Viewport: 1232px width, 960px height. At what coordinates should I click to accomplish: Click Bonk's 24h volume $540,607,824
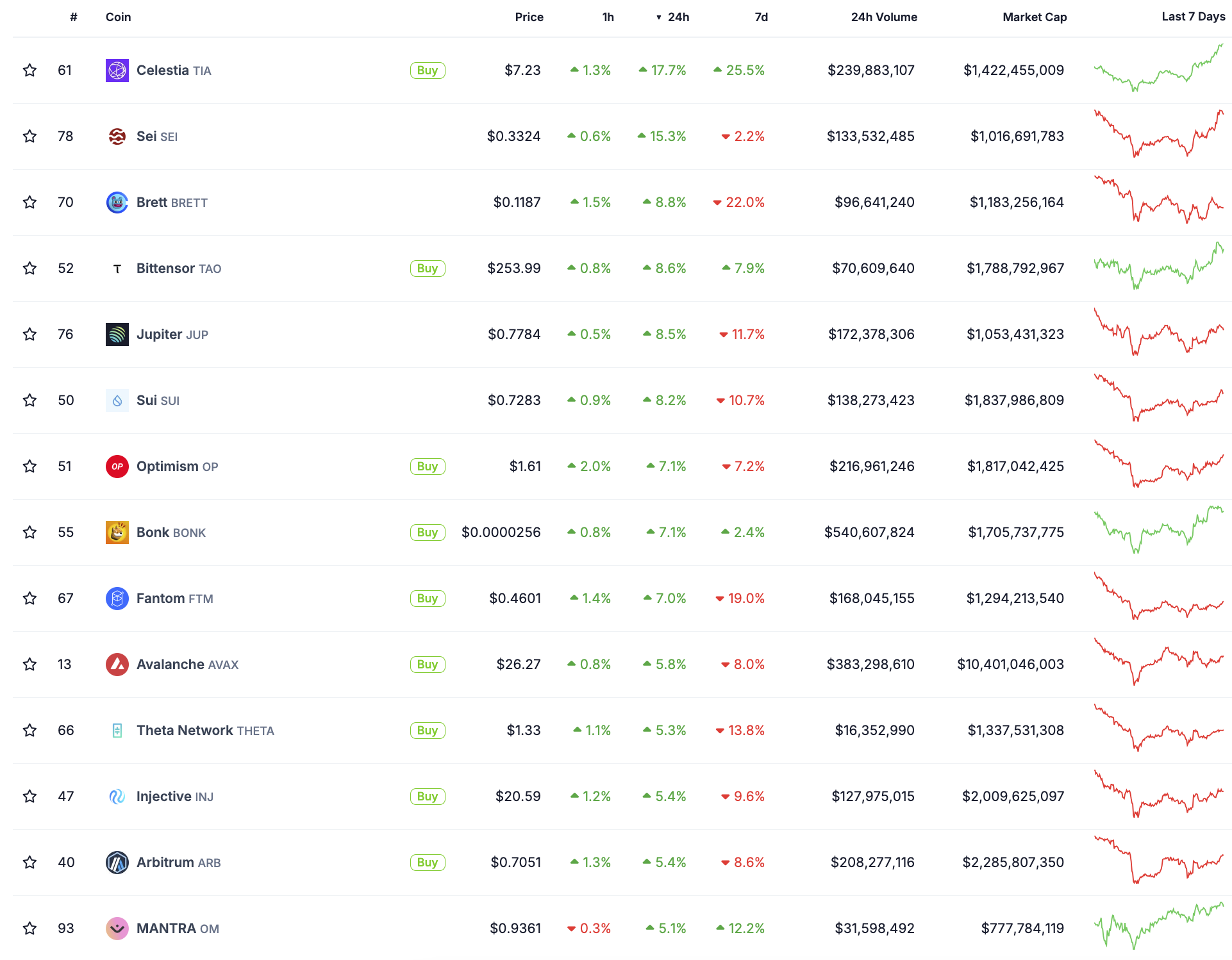coord(869,533)
